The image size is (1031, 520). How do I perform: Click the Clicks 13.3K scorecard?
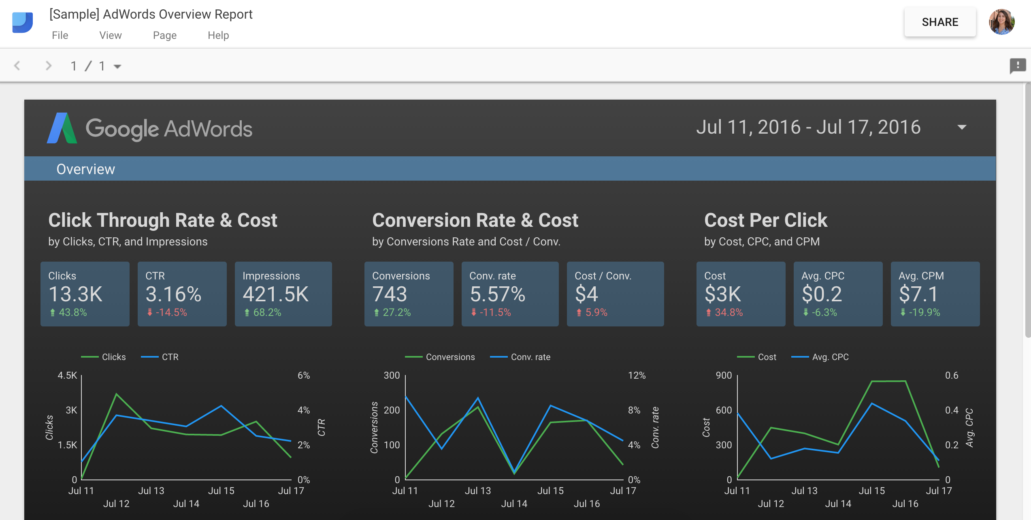(x=85, y=294)
